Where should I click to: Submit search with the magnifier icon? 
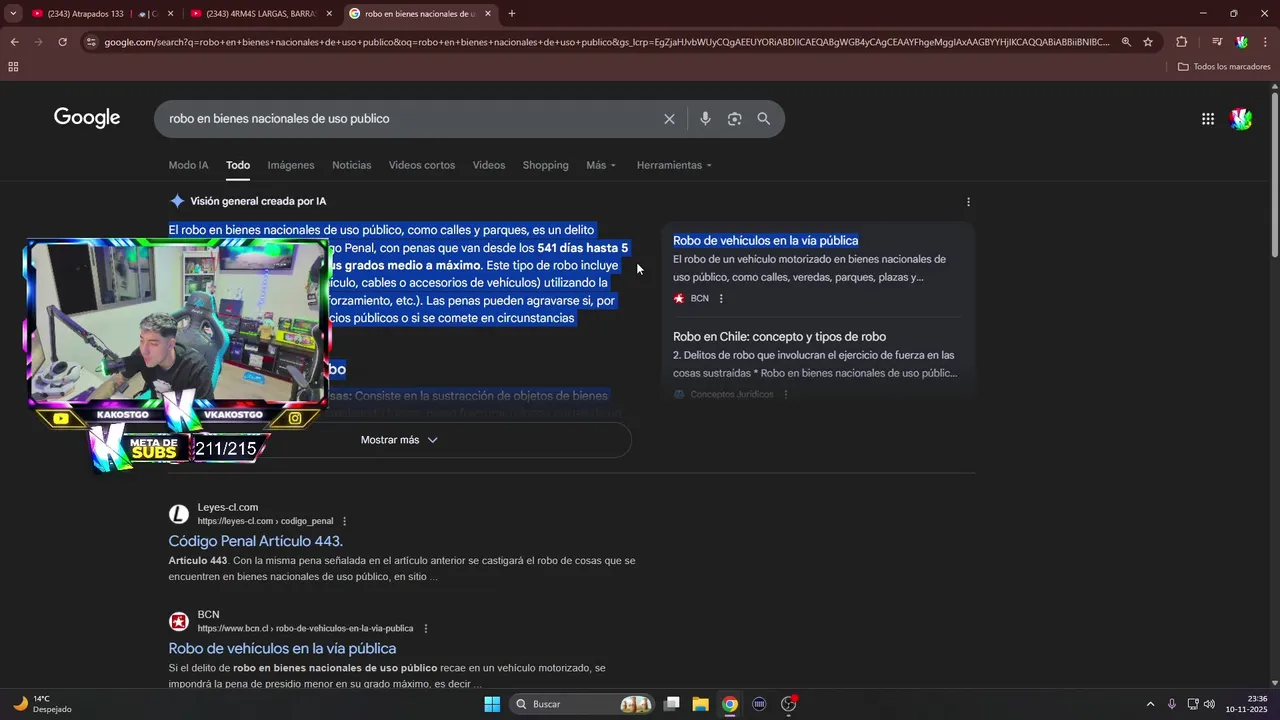(x=764, y=119)
